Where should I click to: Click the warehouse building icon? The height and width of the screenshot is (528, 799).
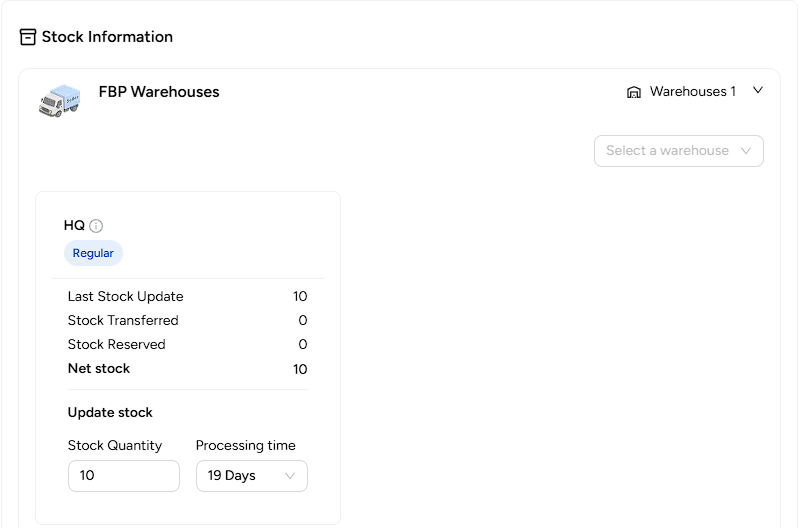633,92
